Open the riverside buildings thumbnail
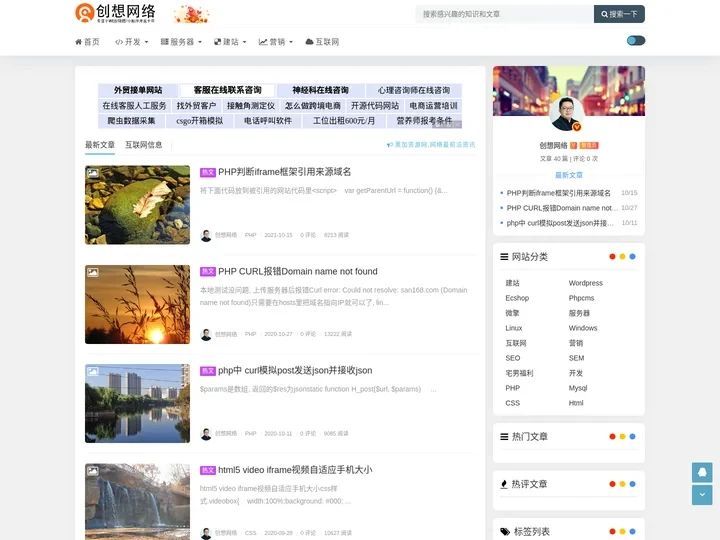 tap(137, 403)
